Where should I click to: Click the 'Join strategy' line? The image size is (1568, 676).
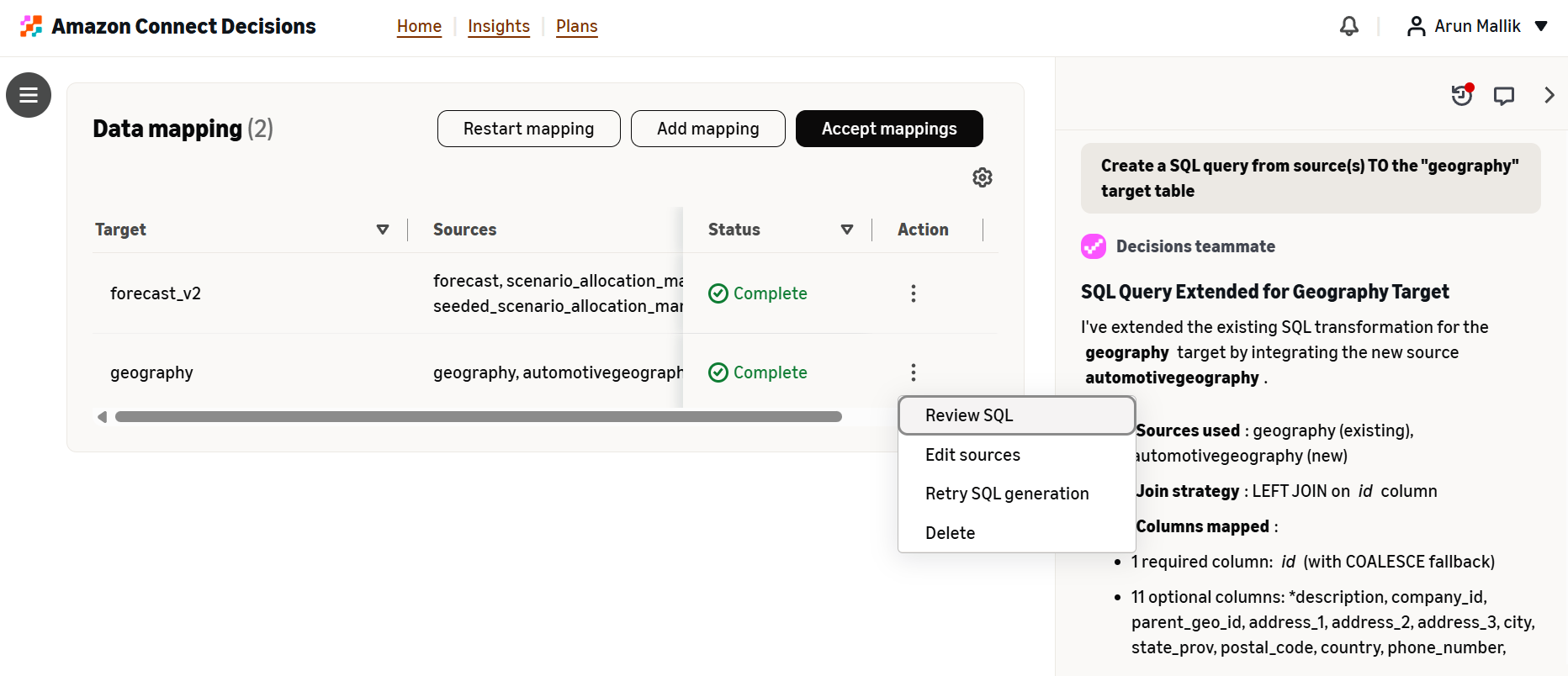1286,491
